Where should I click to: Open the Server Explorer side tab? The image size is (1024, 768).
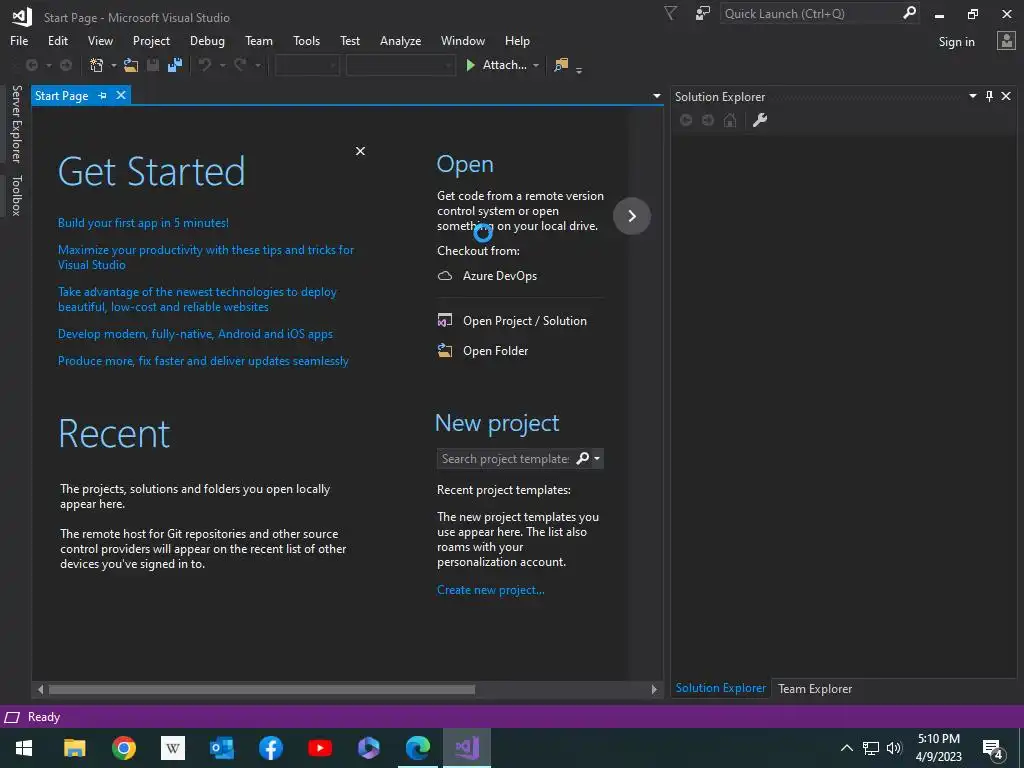click(16, 123)
